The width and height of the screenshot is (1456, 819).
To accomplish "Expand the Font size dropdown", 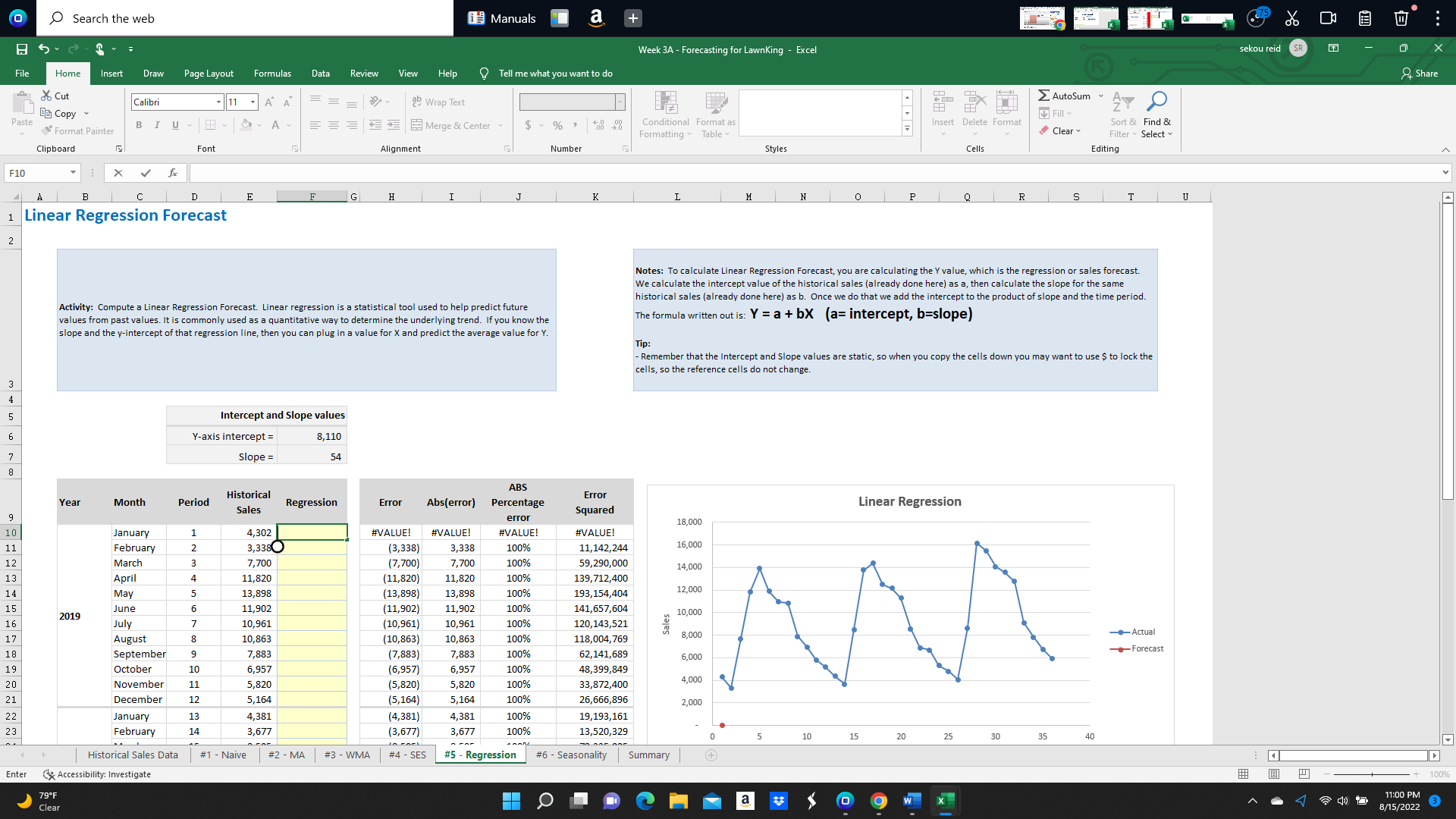I will pos(252,102).
